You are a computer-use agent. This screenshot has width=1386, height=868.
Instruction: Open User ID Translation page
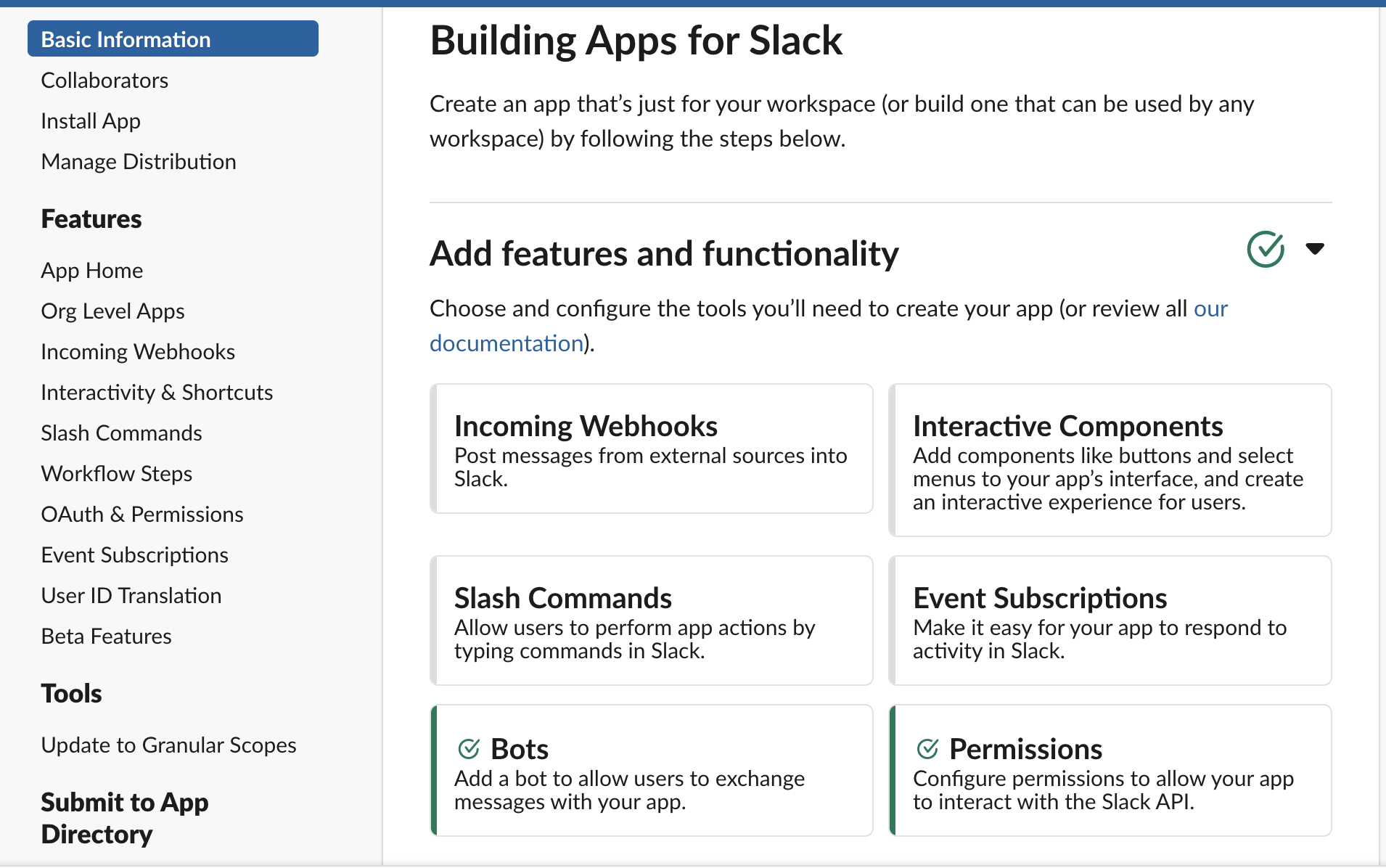[131, 595]
